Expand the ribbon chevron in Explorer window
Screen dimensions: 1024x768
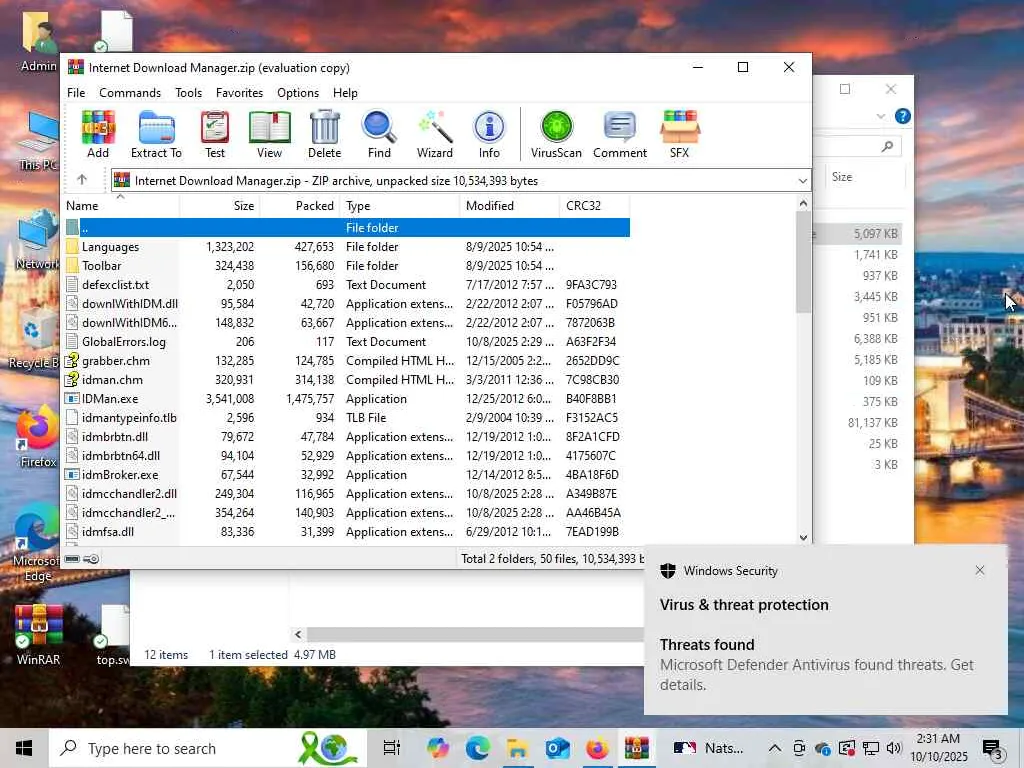tap(880, 116)
